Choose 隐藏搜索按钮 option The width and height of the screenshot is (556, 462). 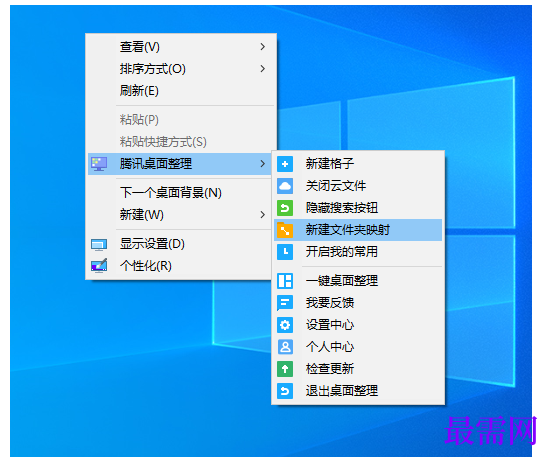point(358,208)
